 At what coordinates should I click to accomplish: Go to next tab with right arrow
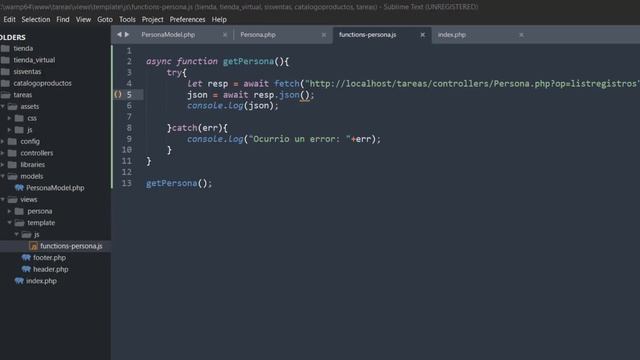[127, 35]
